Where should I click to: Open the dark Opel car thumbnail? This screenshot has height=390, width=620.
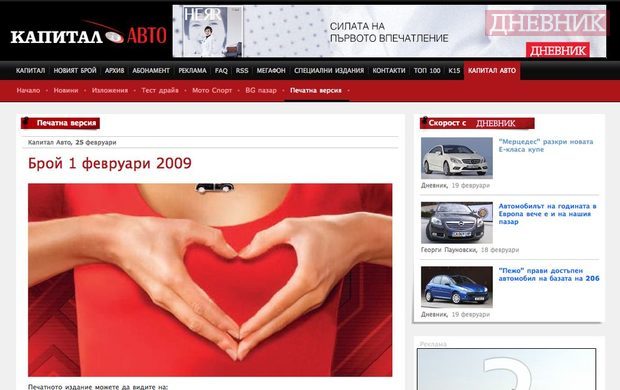457,222
